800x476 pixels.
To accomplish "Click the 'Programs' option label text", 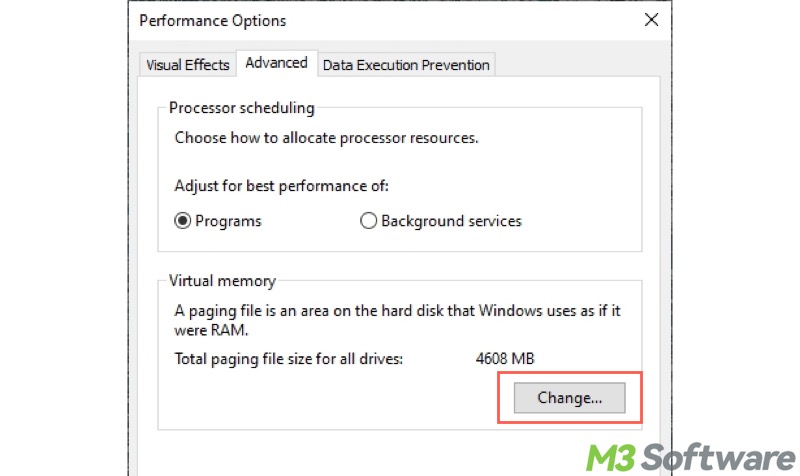I will (x=228, y=221).
